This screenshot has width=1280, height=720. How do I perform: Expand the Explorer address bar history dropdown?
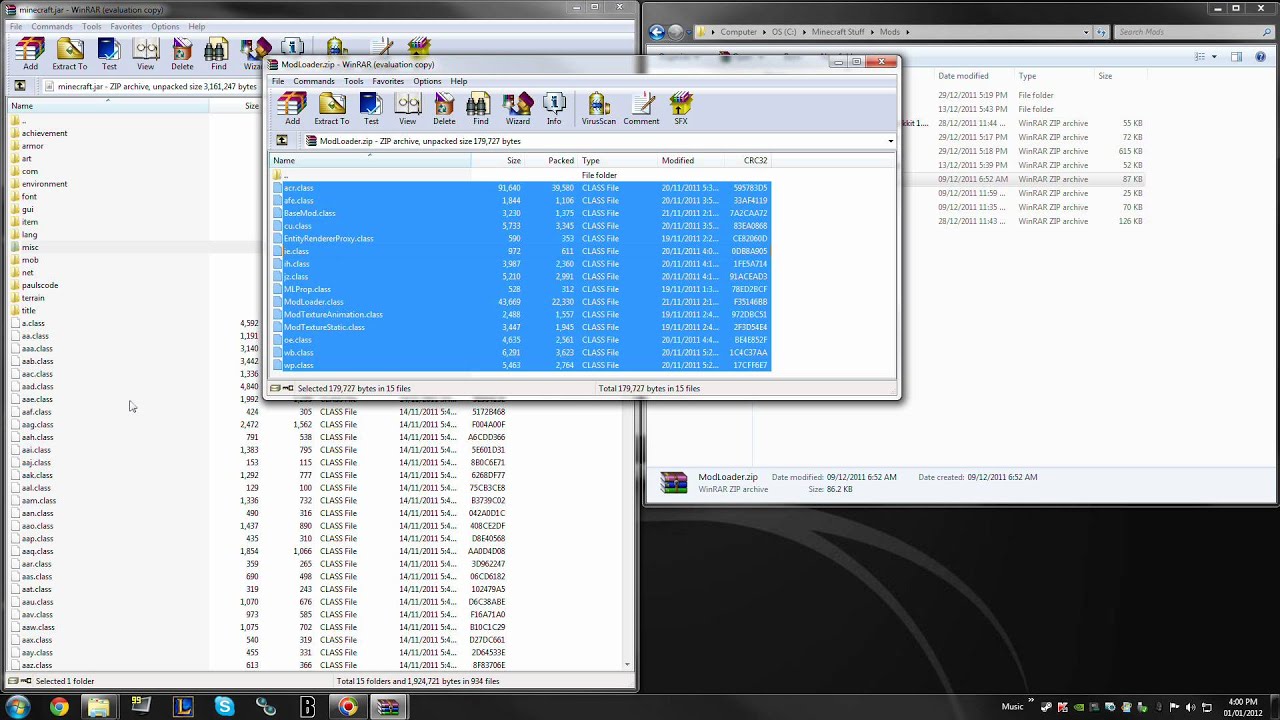click(x=1088, y=32)
